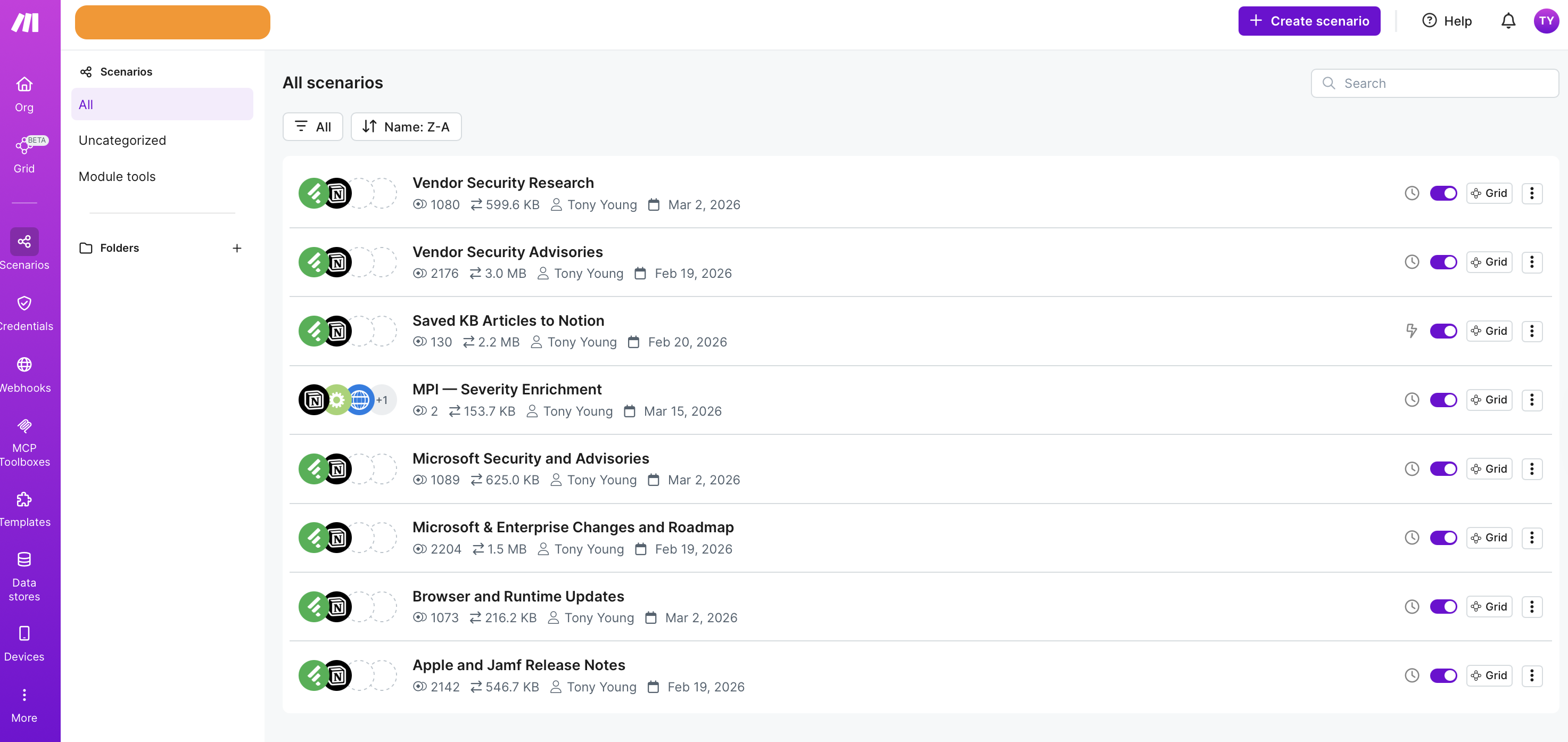Select the Uncategorized scenarios category
This screenshot has width=1568, height=742.
(x=122, y=141)
